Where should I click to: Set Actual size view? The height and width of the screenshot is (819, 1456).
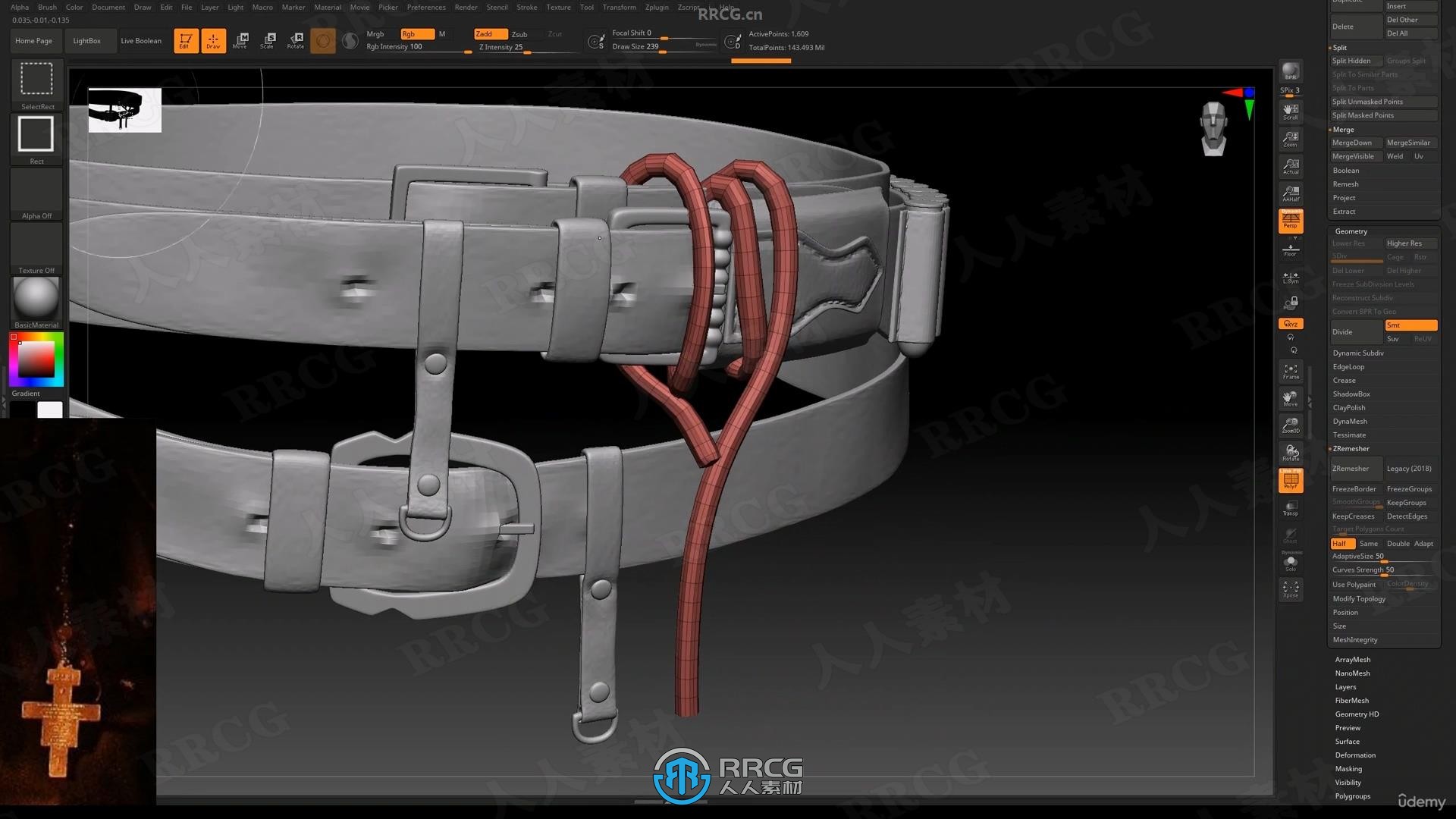(1290, 166)
